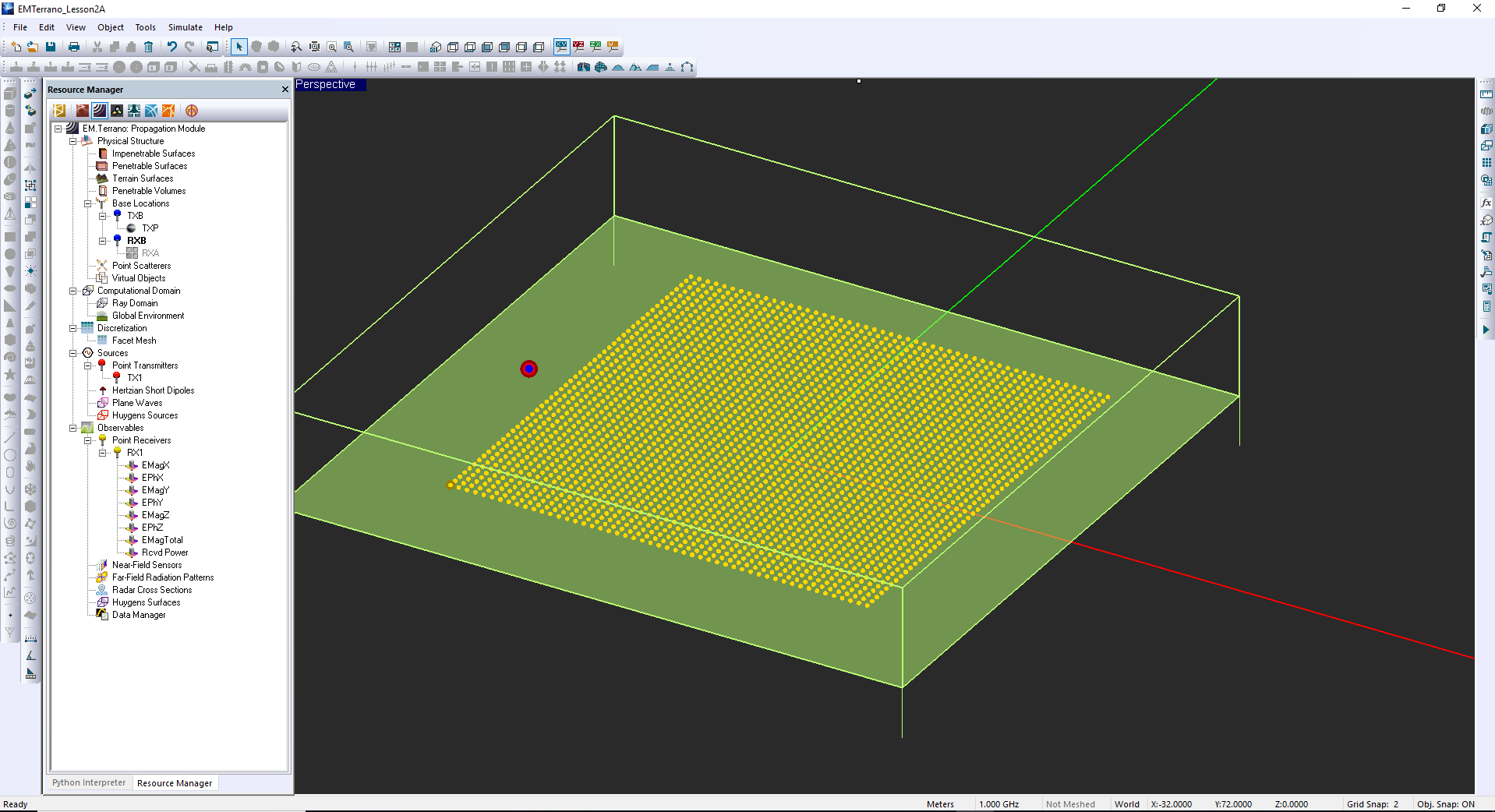Collapse the Physical Structure tree node
This screenshot has height=812, width=1495.
[x=73, y=141]
